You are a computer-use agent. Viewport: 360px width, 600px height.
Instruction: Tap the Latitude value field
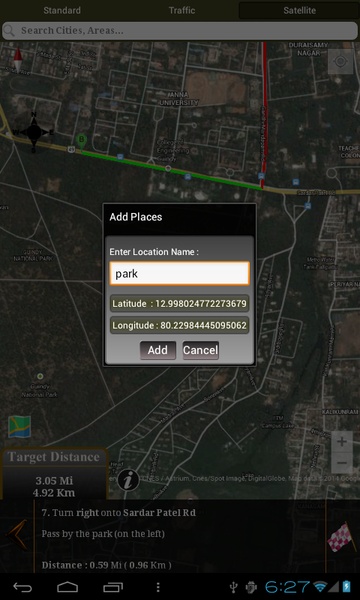point(179,304)
